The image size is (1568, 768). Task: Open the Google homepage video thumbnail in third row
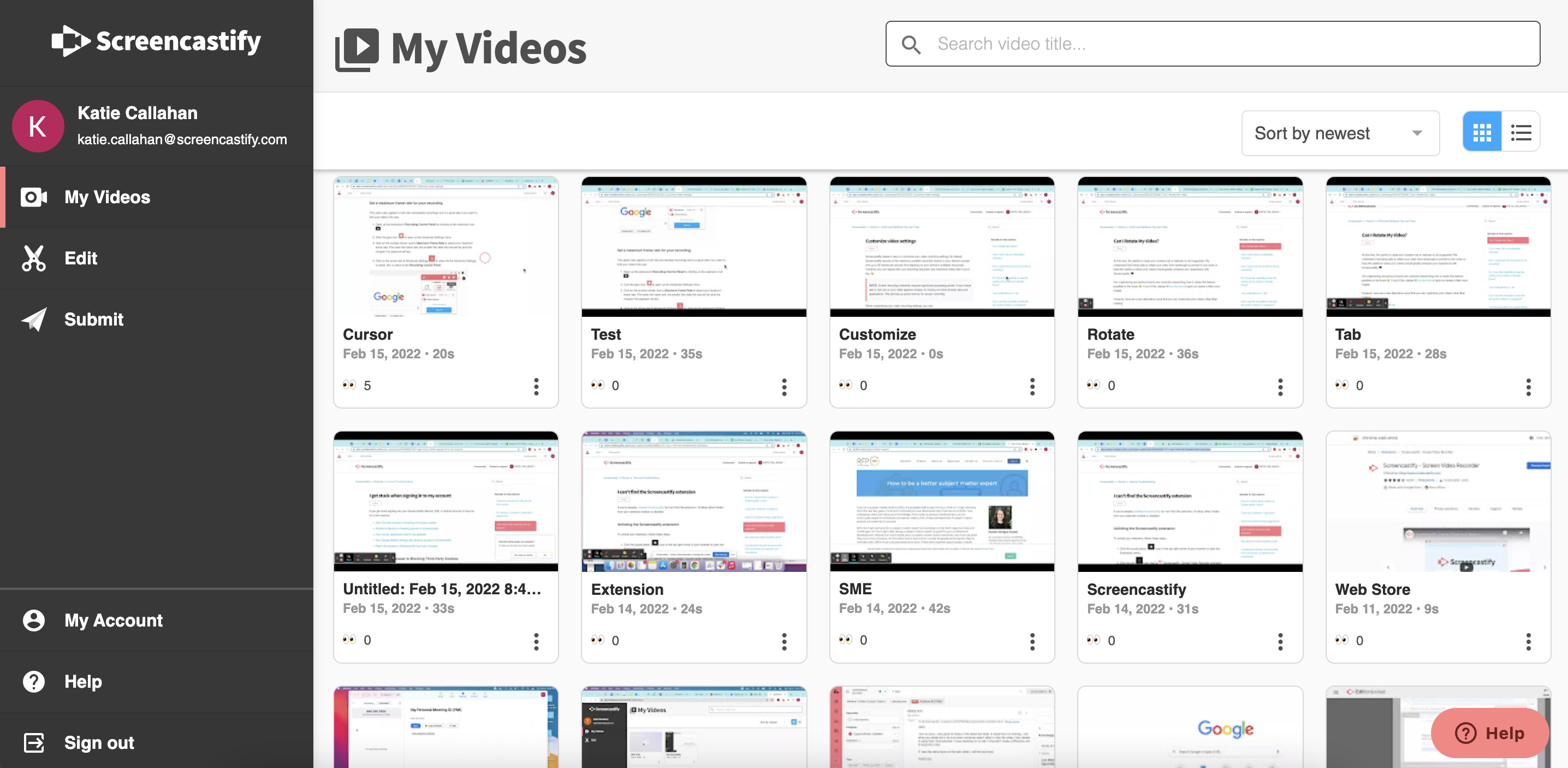coord(1190,727)
